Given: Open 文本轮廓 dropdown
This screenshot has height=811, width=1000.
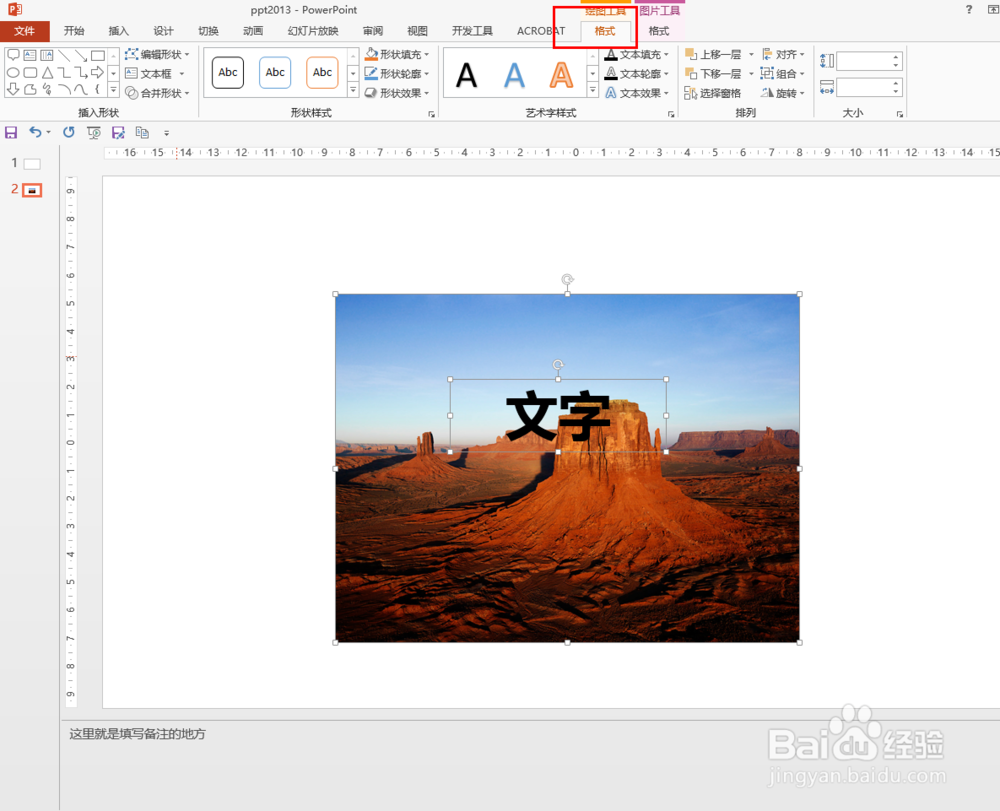Looking at the screenshot, I should (637, 73).
